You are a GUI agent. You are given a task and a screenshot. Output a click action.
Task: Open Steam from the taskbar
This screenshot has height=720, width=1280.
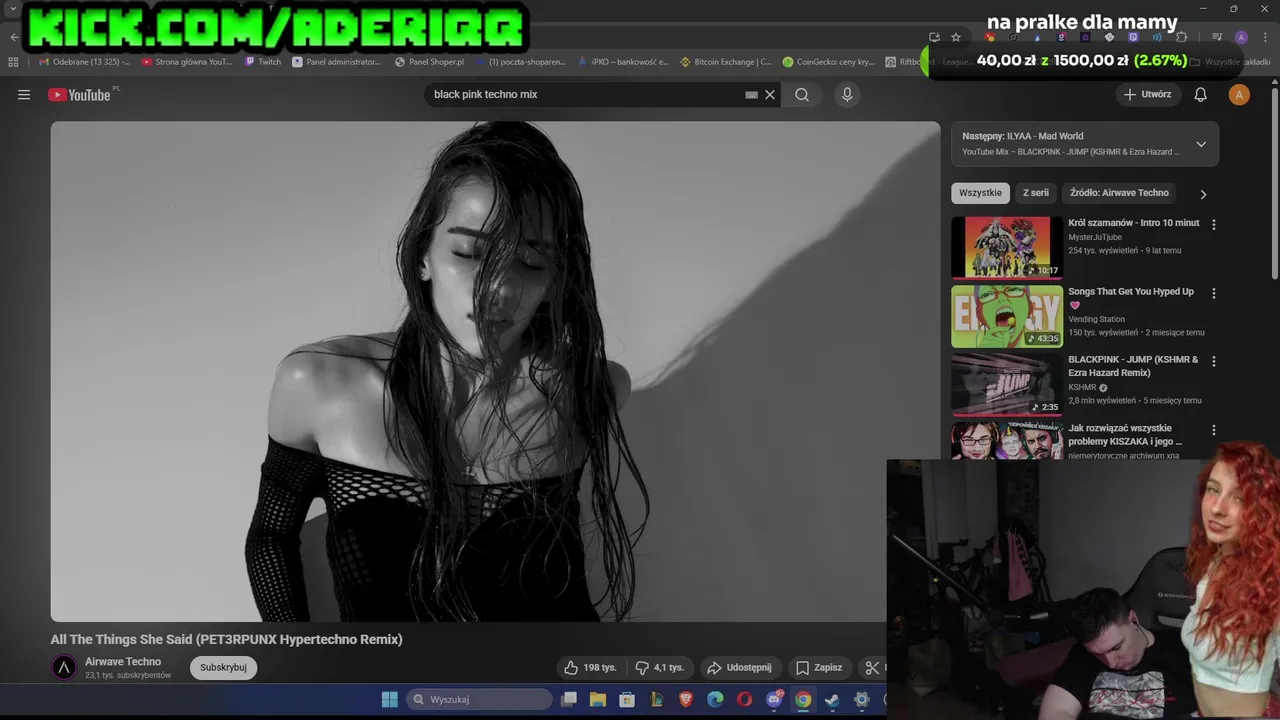point(832,699)
